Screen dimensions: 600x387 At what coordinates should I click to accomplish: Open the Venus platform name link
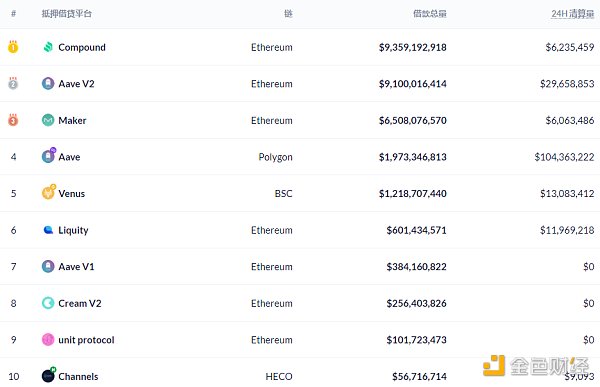[x=72, y=193]
